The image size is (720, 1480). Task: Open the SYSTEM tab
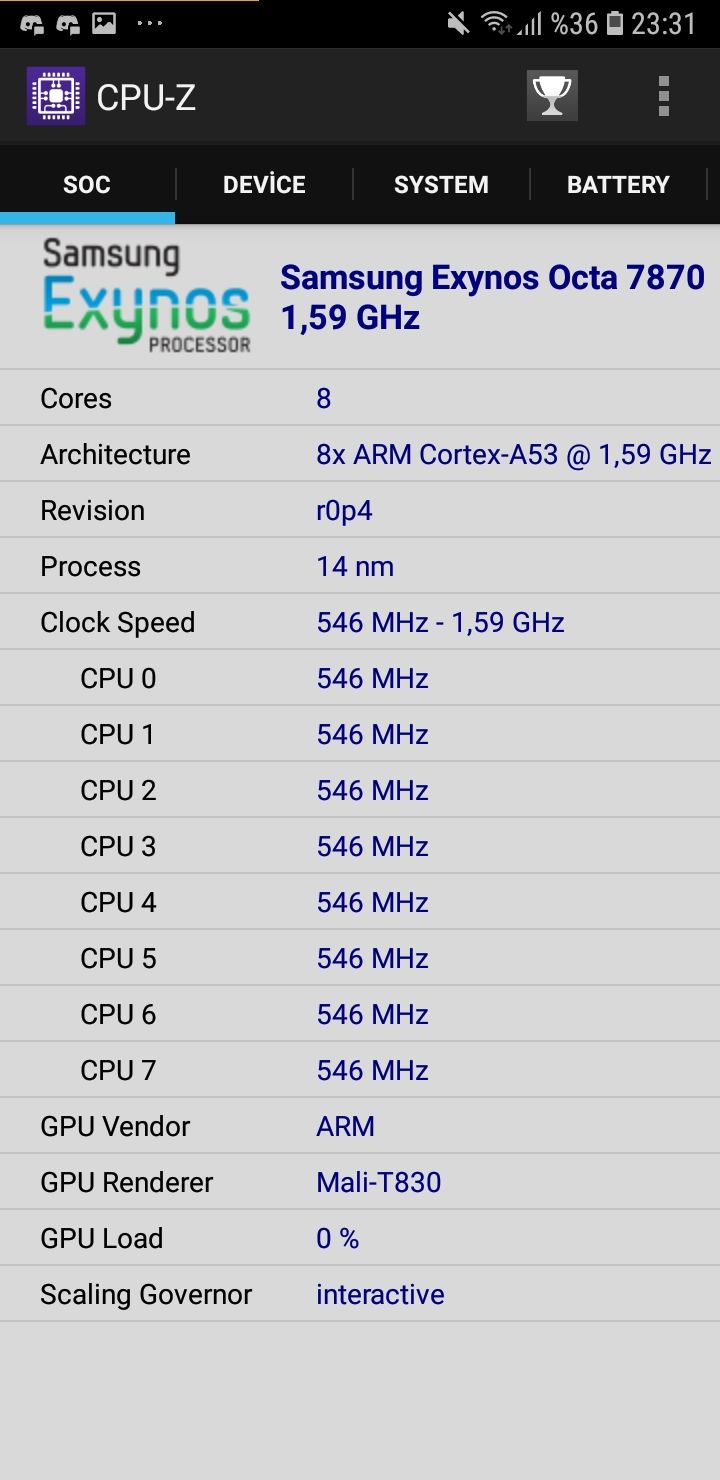(x=441, y=185)
